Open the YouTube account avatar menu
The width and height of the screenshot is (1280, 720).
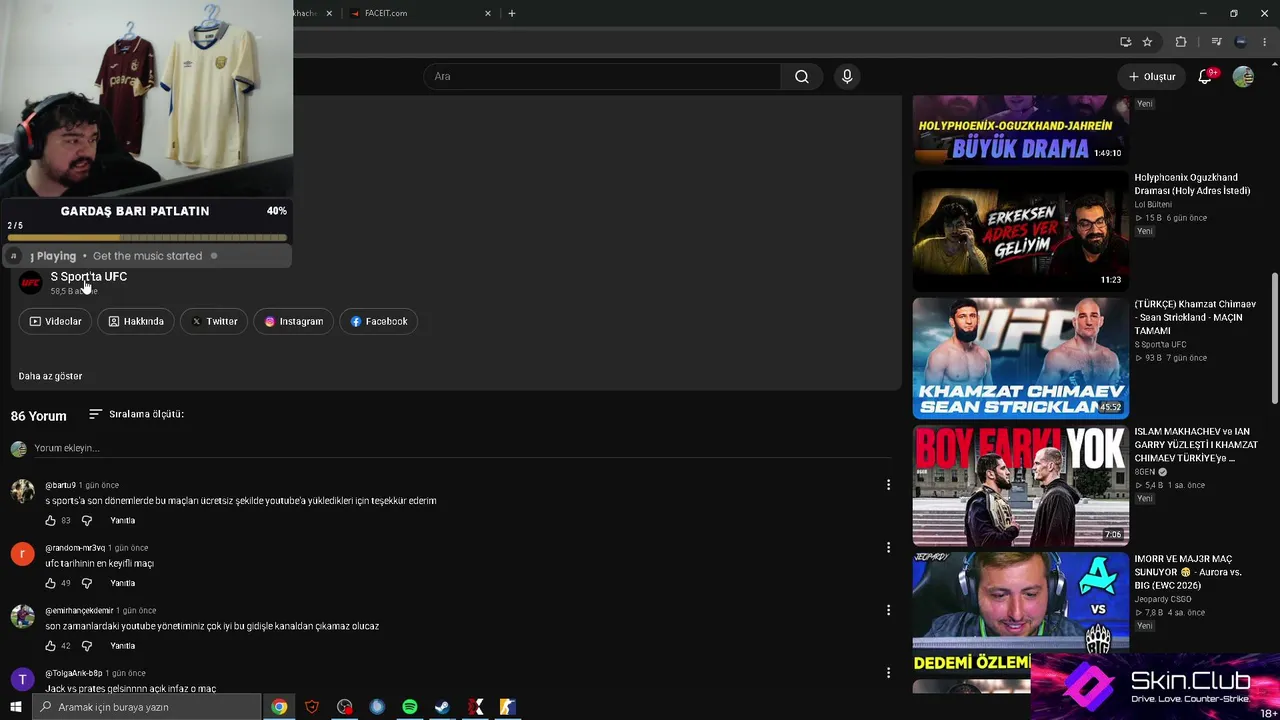1243,77
